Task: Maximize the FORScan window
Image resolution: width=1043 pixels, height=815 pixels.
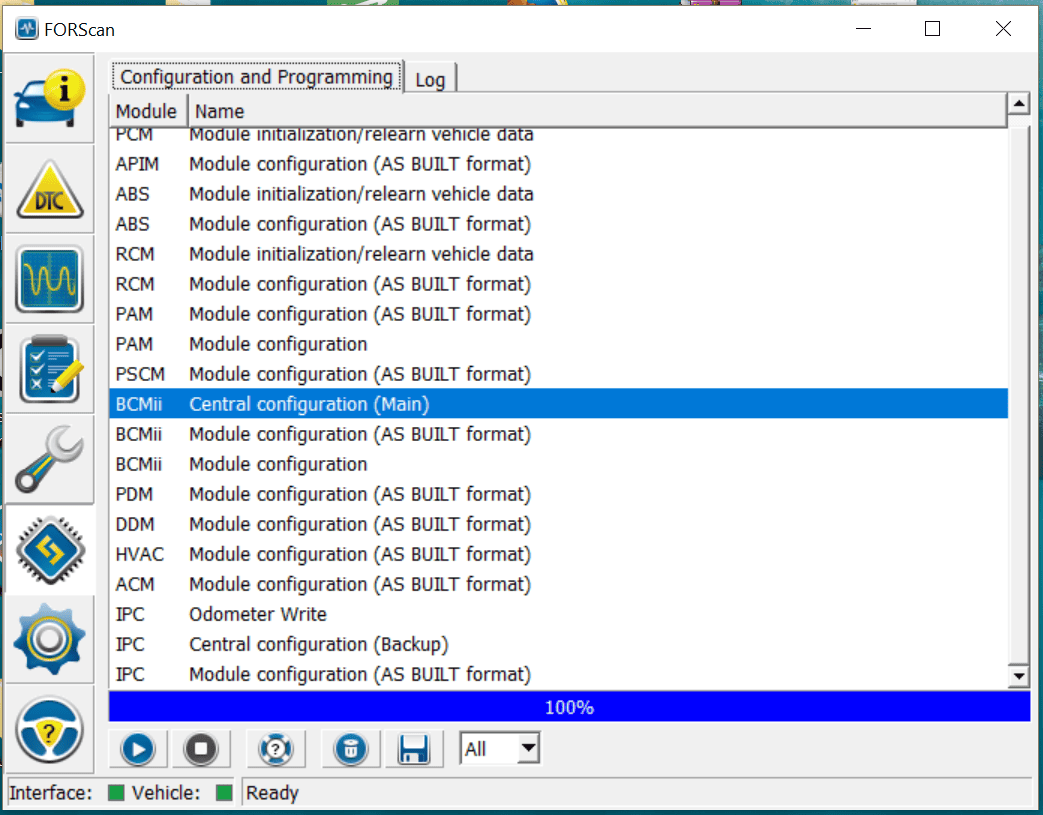Action: pos(932,29)
